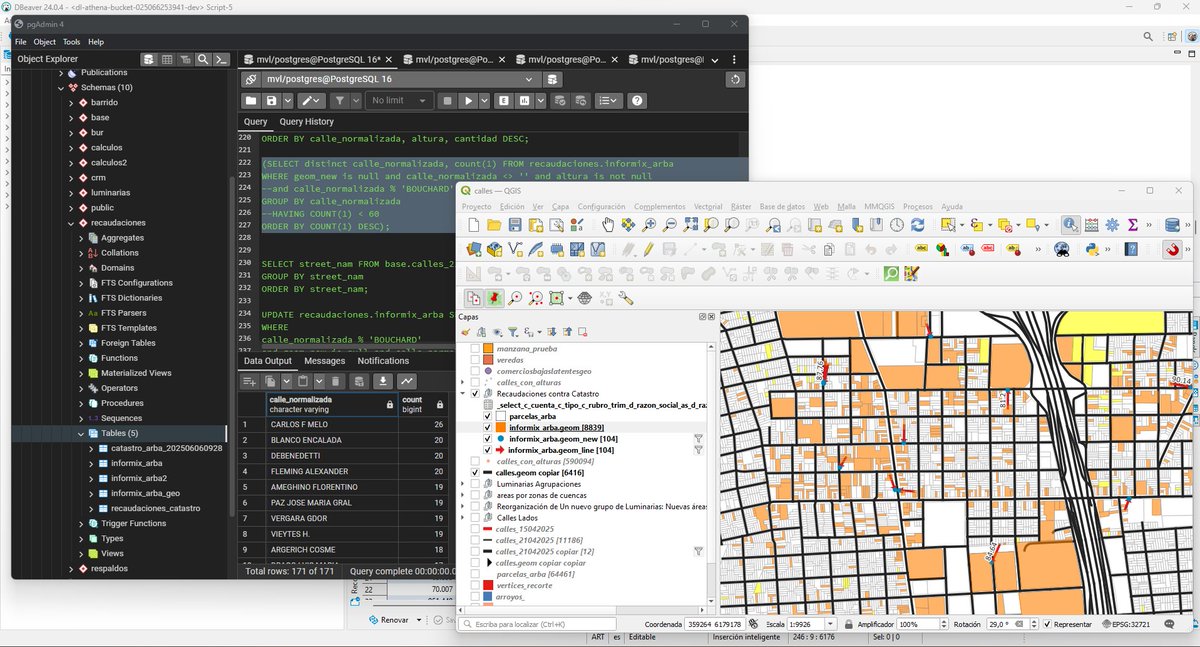Refresh the QGIS map canvas
The width and height of the screenshot is (1200, 647).
917,225
